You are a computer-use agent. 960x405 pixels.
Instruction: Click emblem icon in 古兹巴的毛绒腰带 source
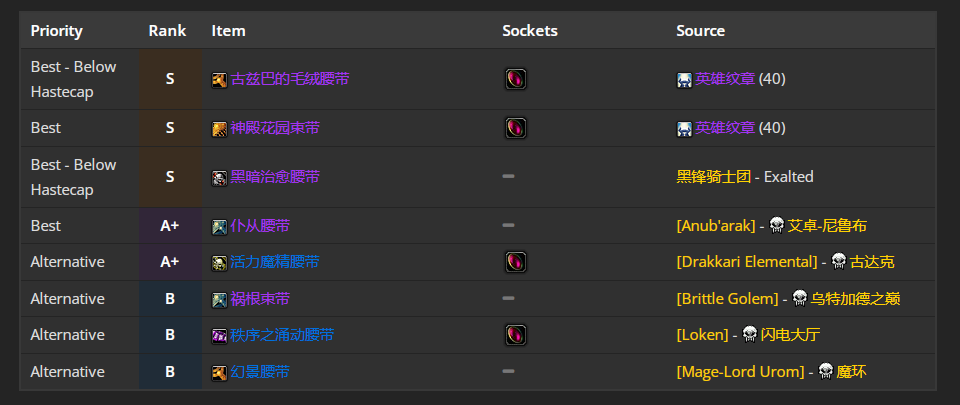click(684, 80)
